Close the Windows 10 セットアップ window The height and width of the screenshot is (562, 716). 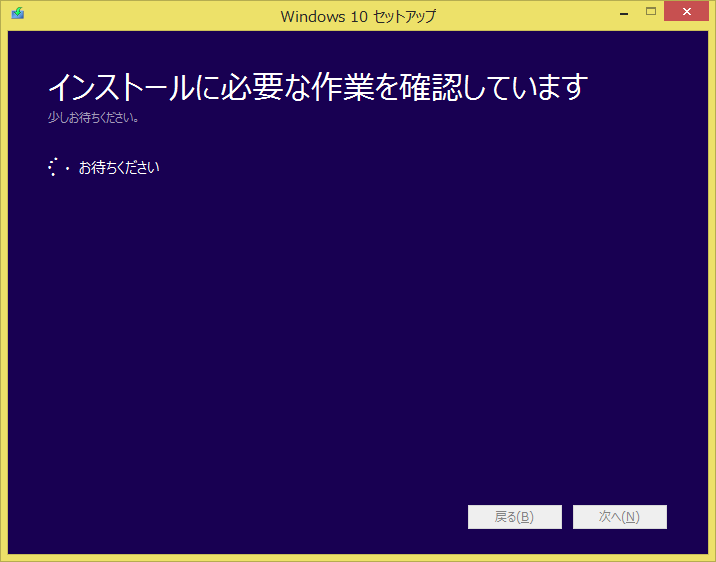tap(686, 11)
